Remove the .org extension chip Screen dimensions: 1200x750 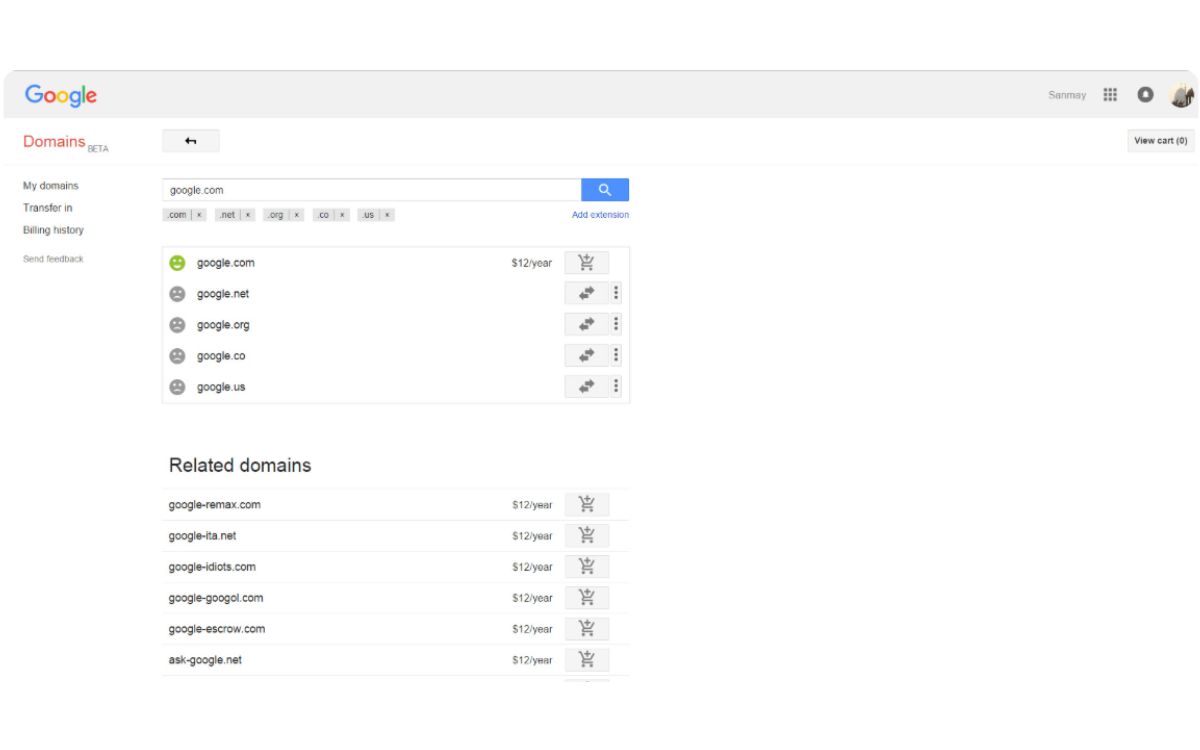[297, 215]
